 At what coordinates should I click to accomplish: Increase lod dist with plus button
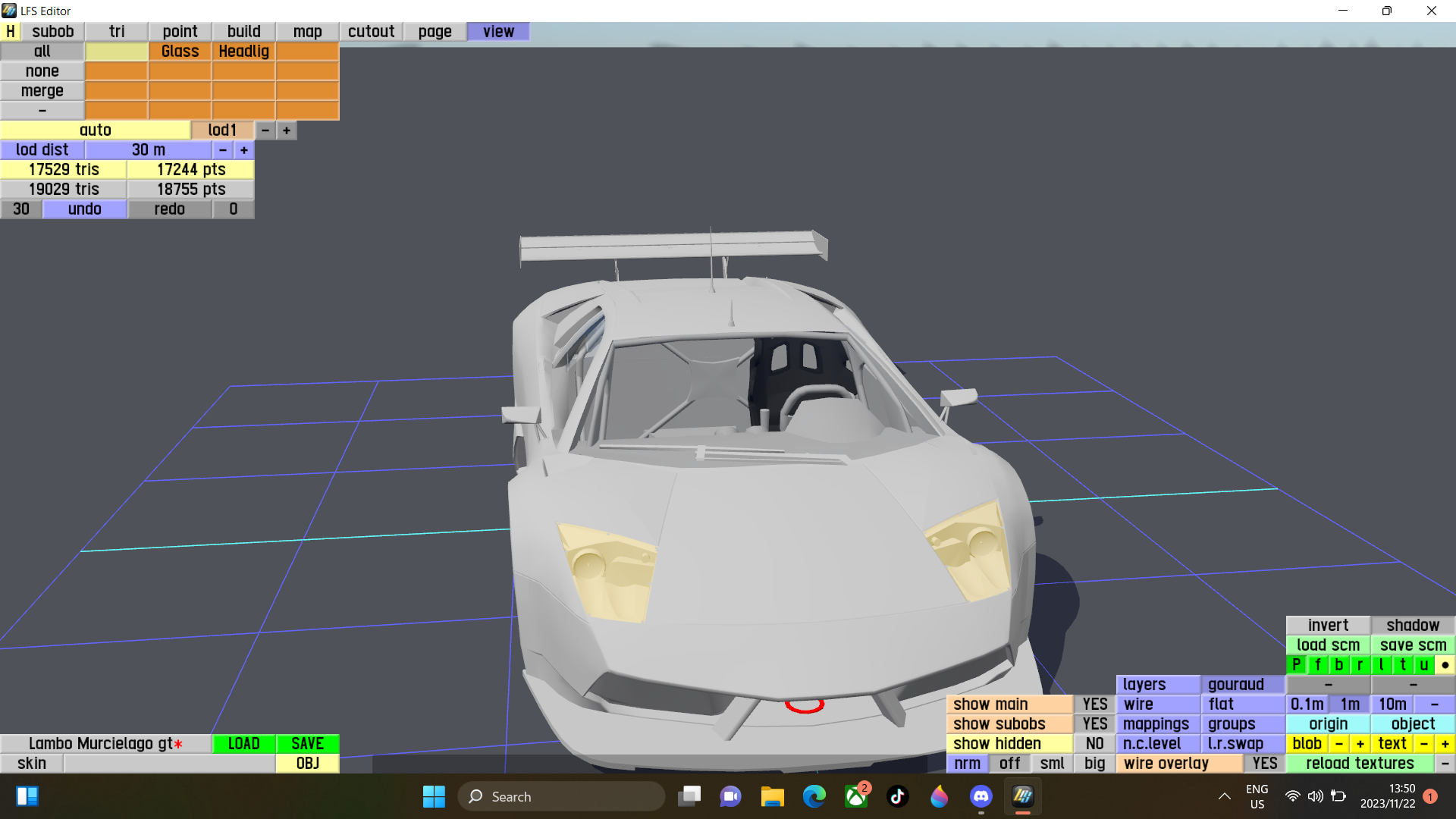click(x=244, y=150)
